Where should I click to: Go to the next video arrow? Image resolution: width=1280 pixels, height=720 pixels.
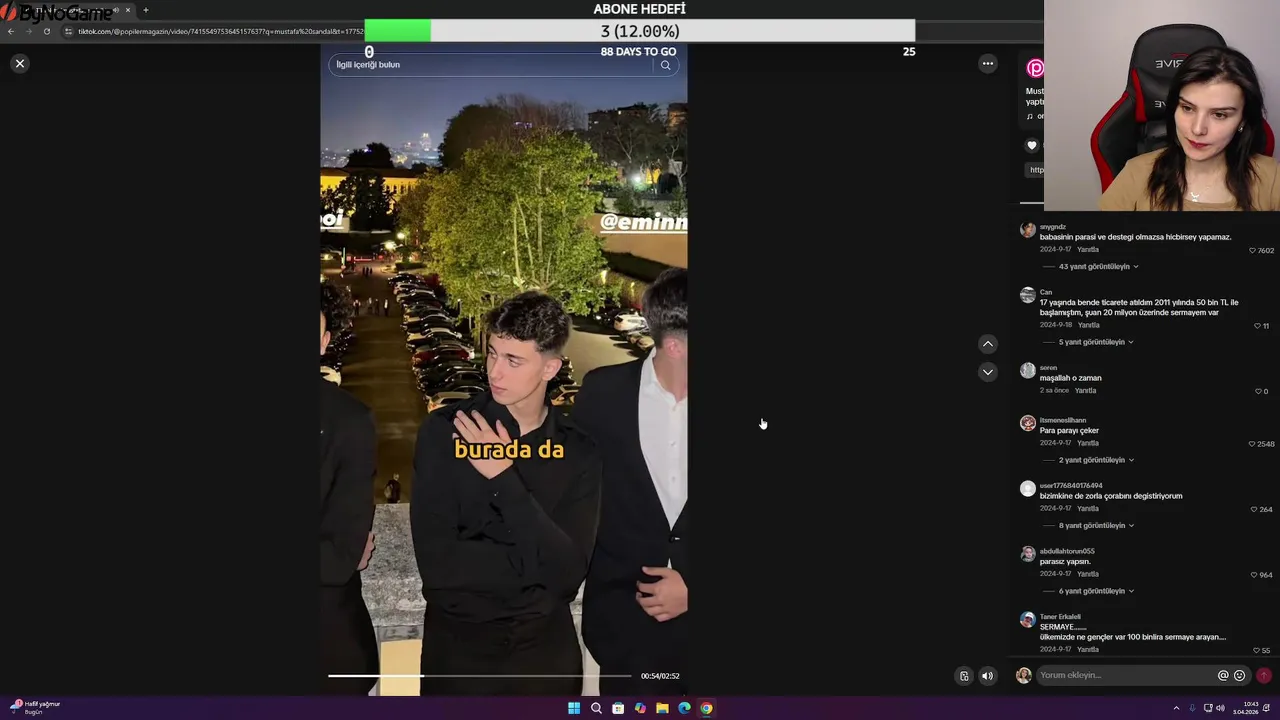click(988, 372)
